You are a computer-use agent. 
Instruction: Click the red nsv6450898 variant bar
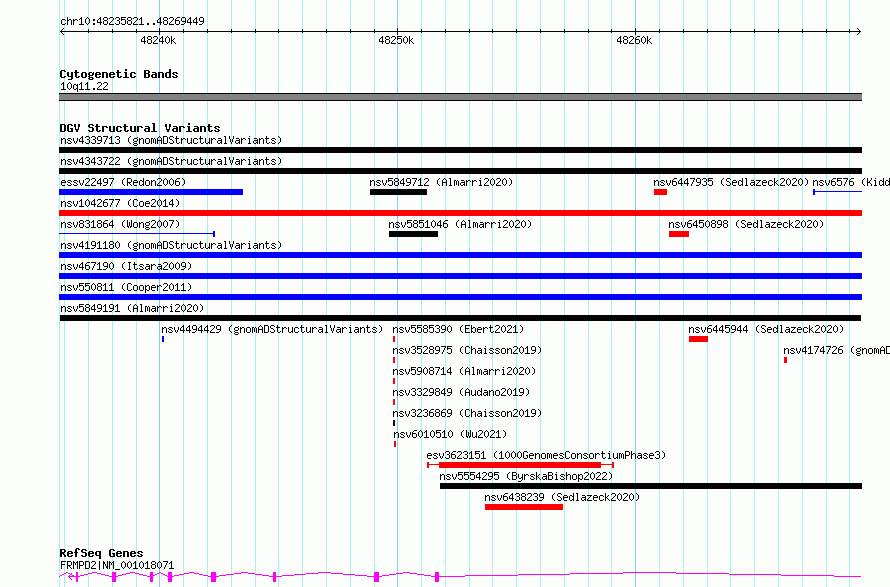[679, 234]
